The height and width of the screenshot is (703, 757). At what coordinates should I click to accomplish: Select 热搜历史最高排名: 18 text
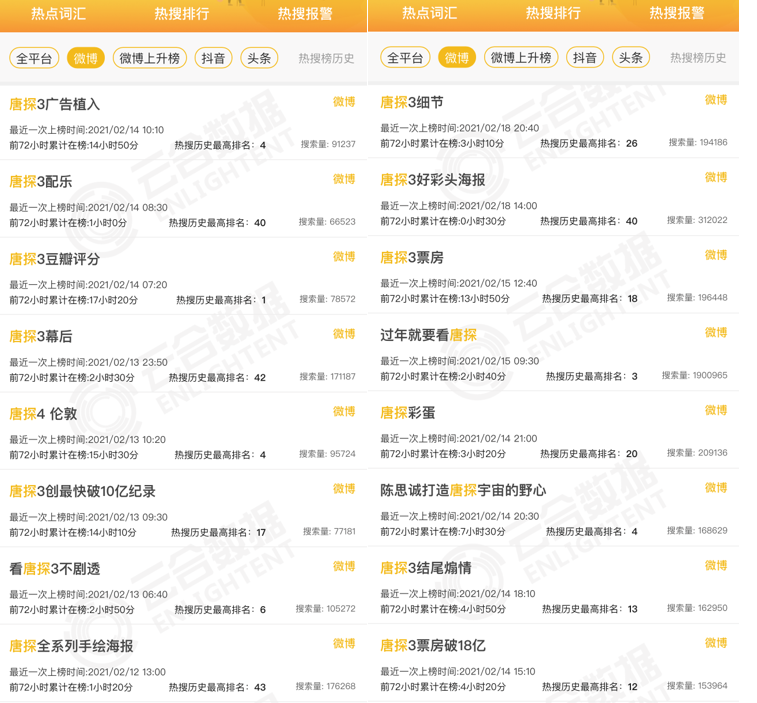pos(589,298)
